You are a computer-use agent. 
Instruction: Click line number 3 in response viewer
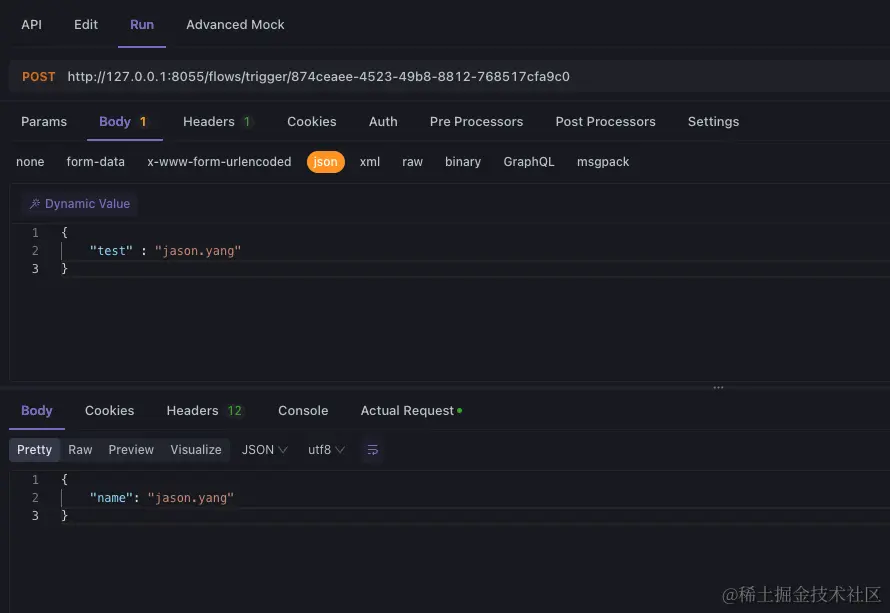tap(35, 515)
